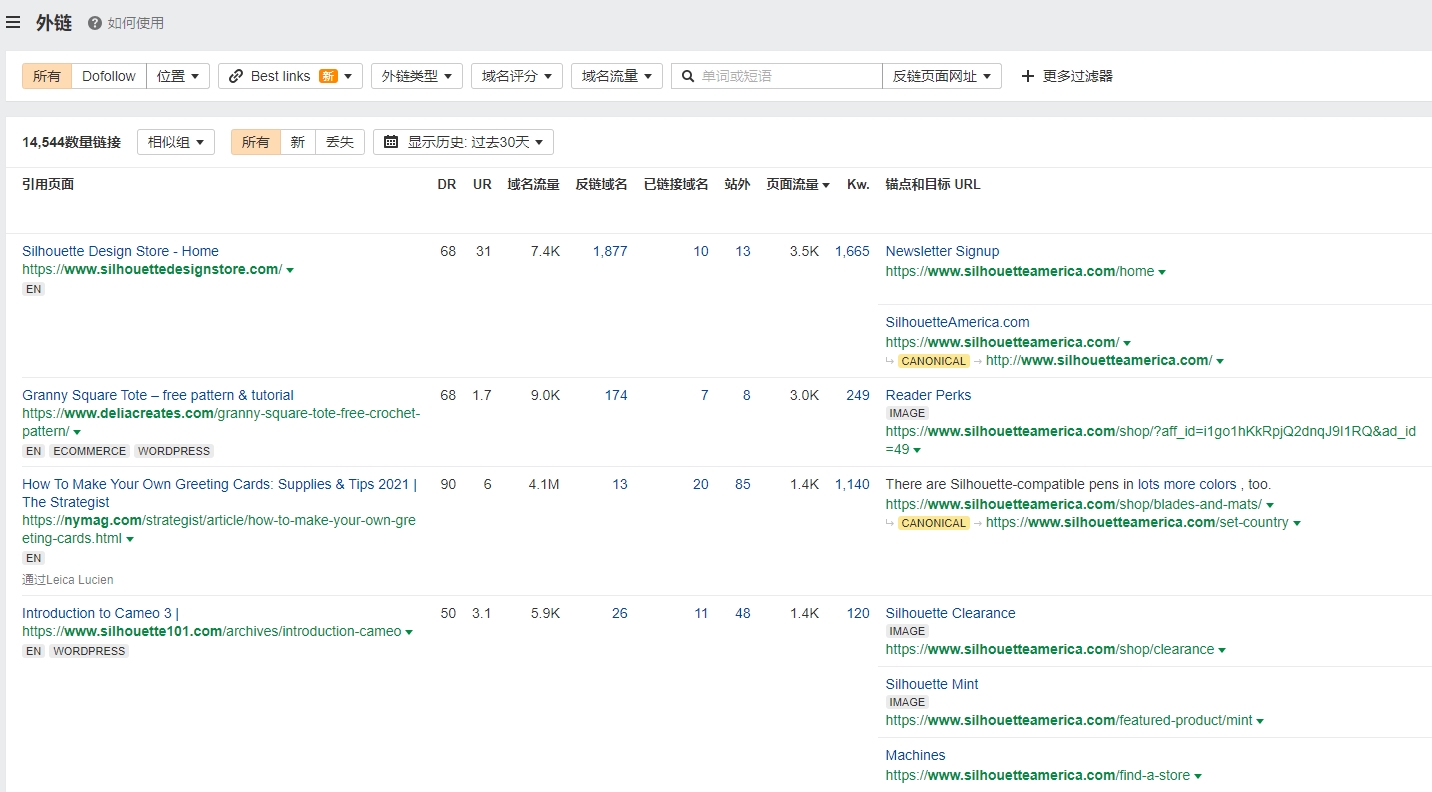Open Granny Square Tote pattern page link
Image resolution: width=1432 pixels, height=792 pixels.
158,395
